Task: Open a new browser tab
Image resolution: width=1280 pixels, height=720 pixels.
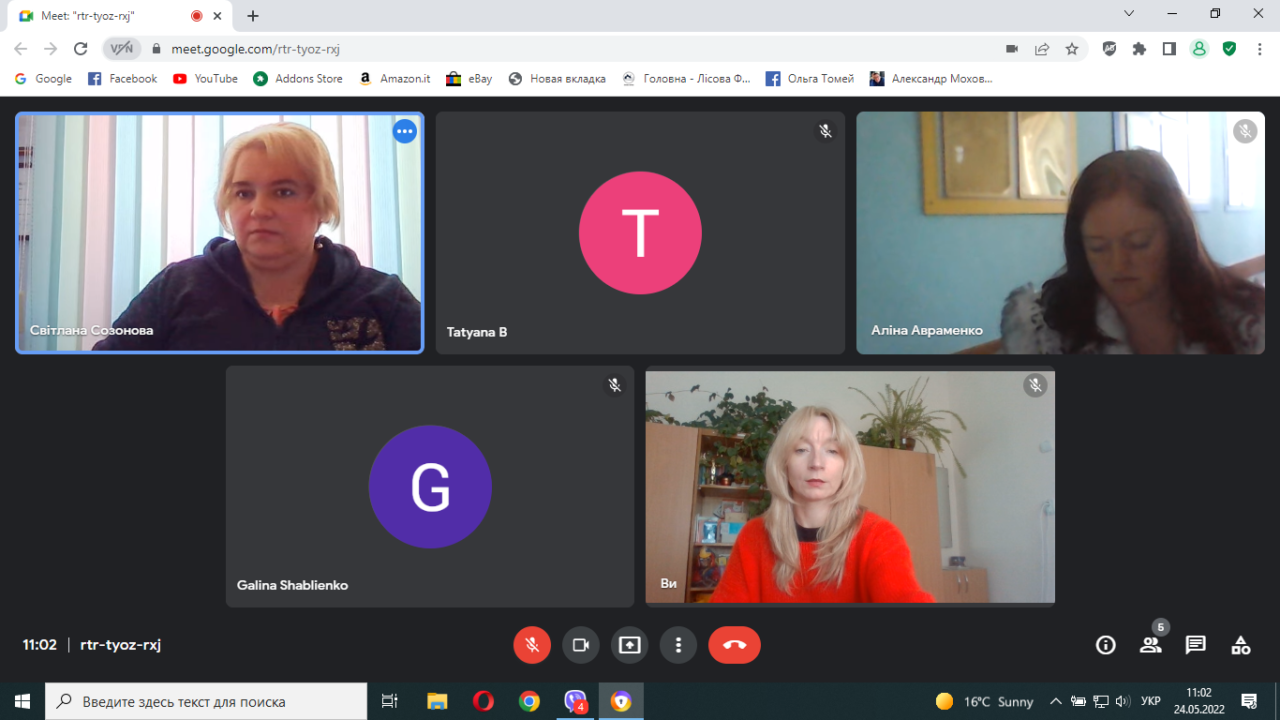Action: tap(253, 16)
